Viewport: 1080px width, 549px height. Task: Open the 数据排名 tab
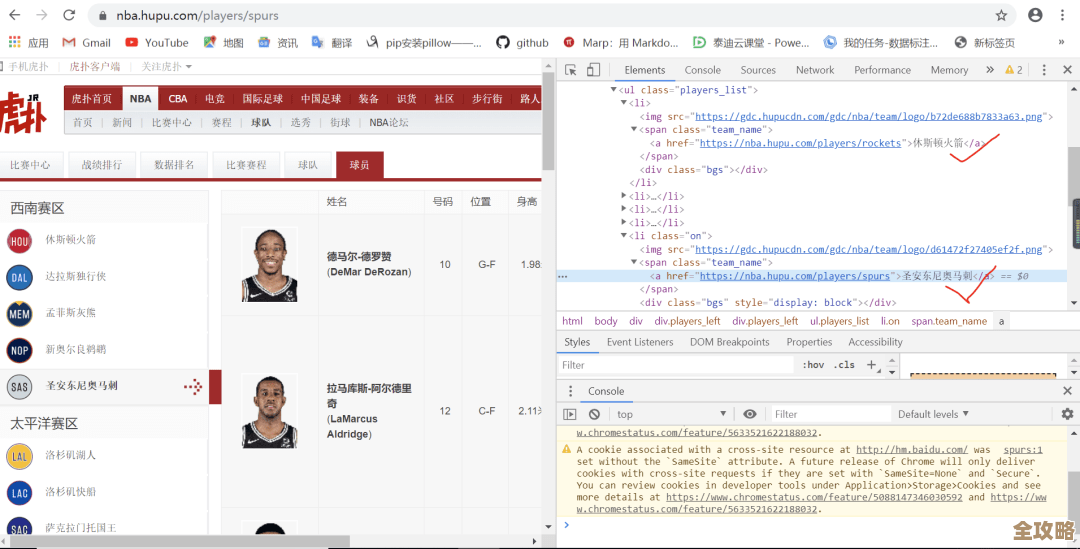coord(174,165)
